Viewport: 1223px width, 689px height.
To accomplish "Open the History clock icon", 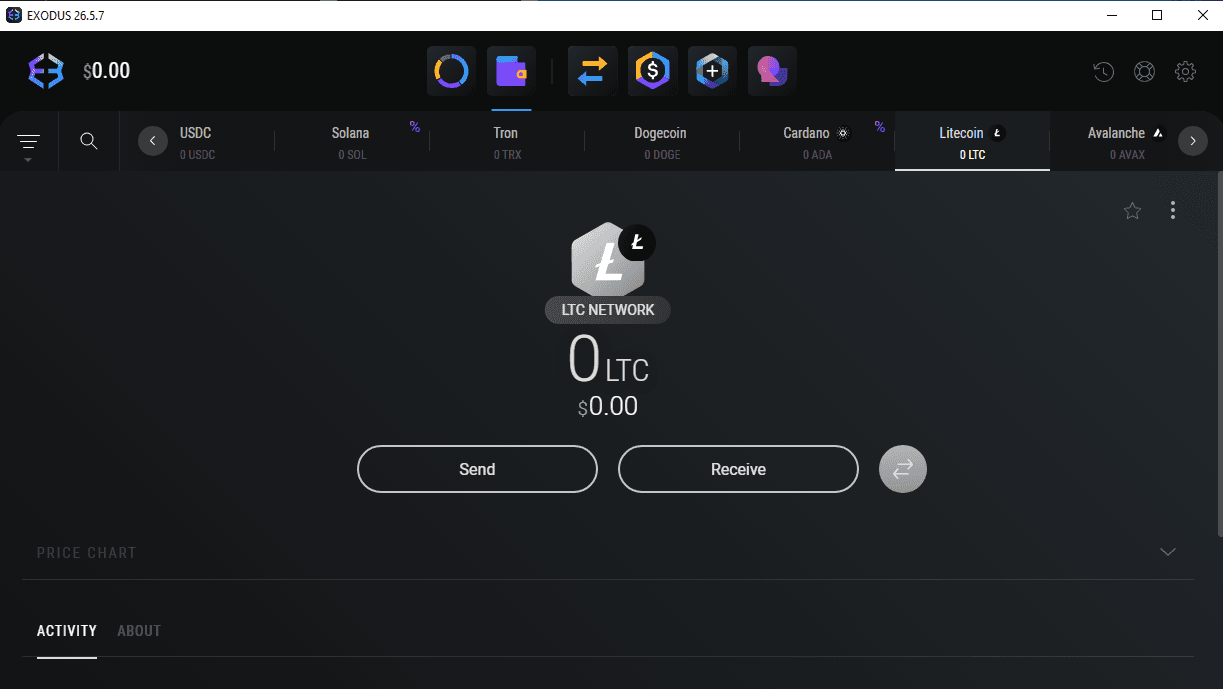I will click(x=1103, y=71).
